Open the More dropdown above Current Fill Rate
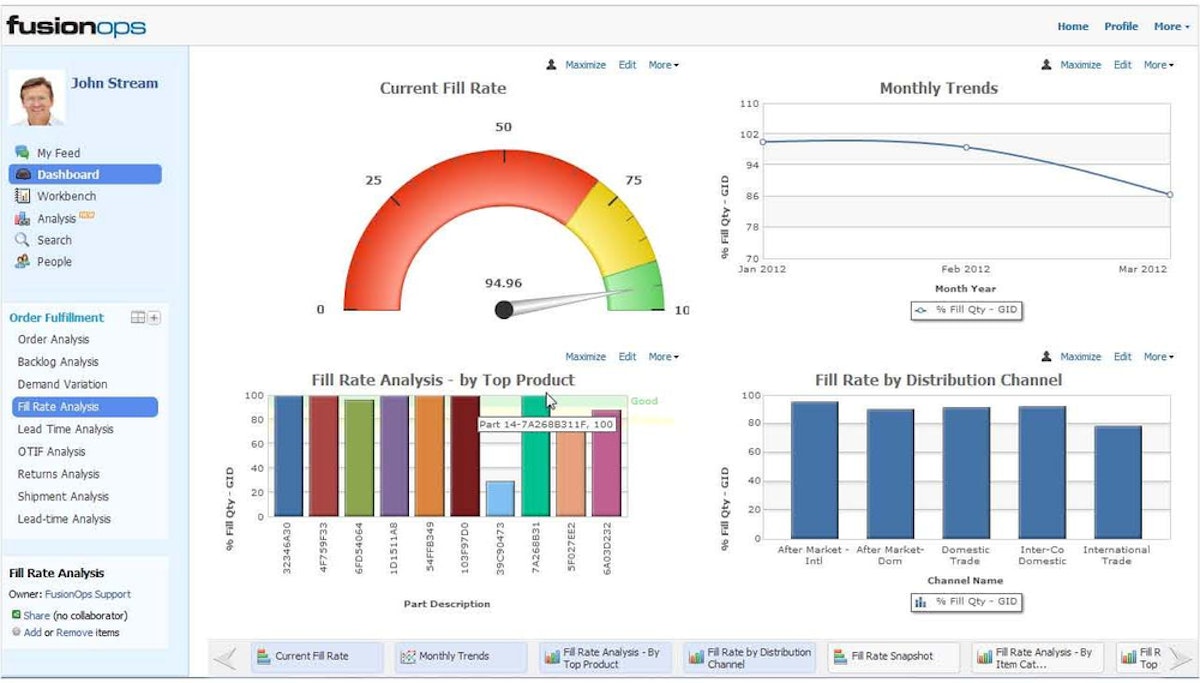 click(662, 64)
